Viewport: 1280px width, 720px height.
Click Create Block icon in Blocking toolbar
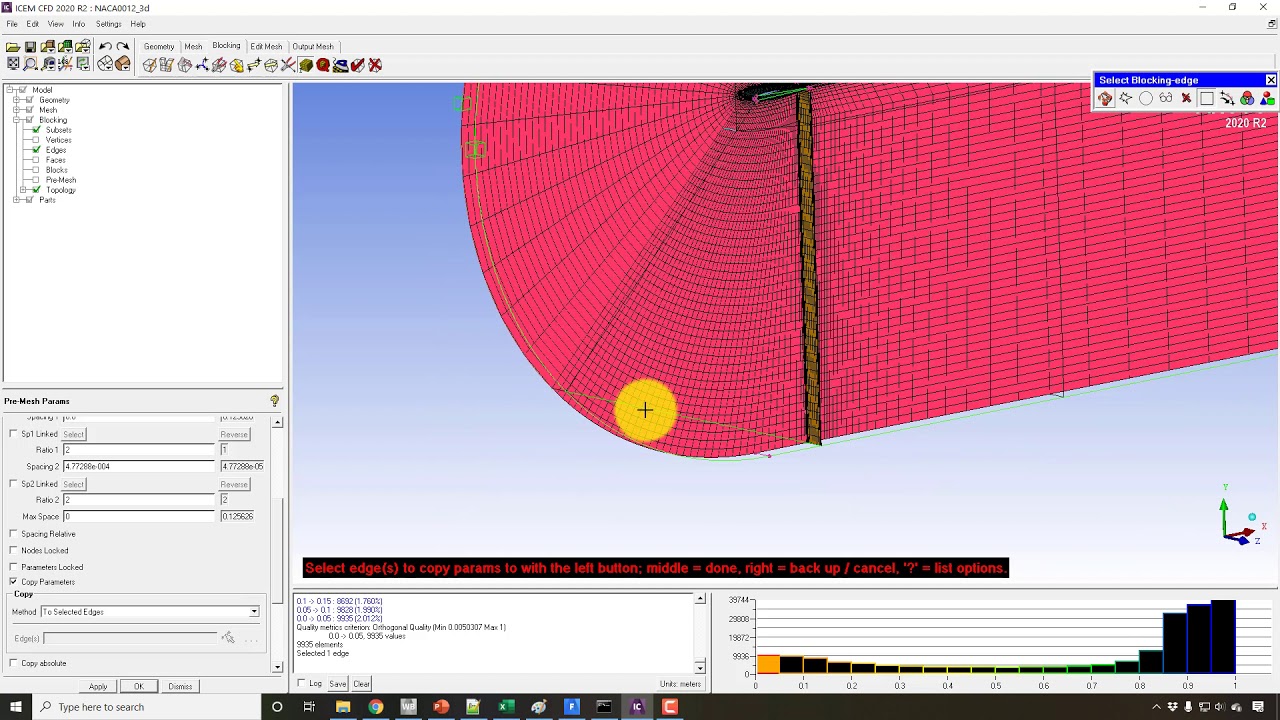pyautogui.click(x=149, y=65)
